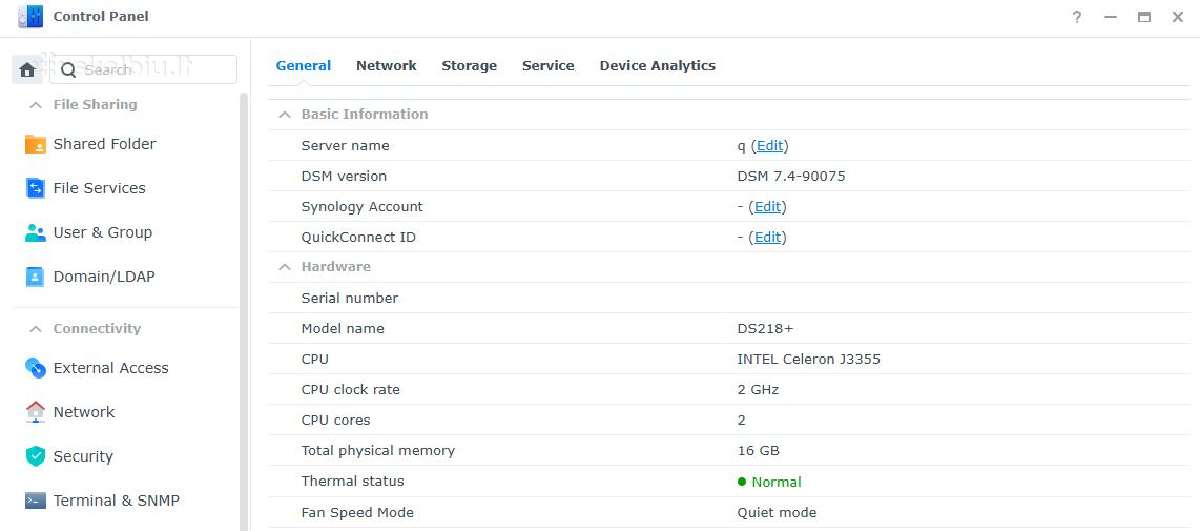Switch to the Storage tab

click(x=469, y=65)
